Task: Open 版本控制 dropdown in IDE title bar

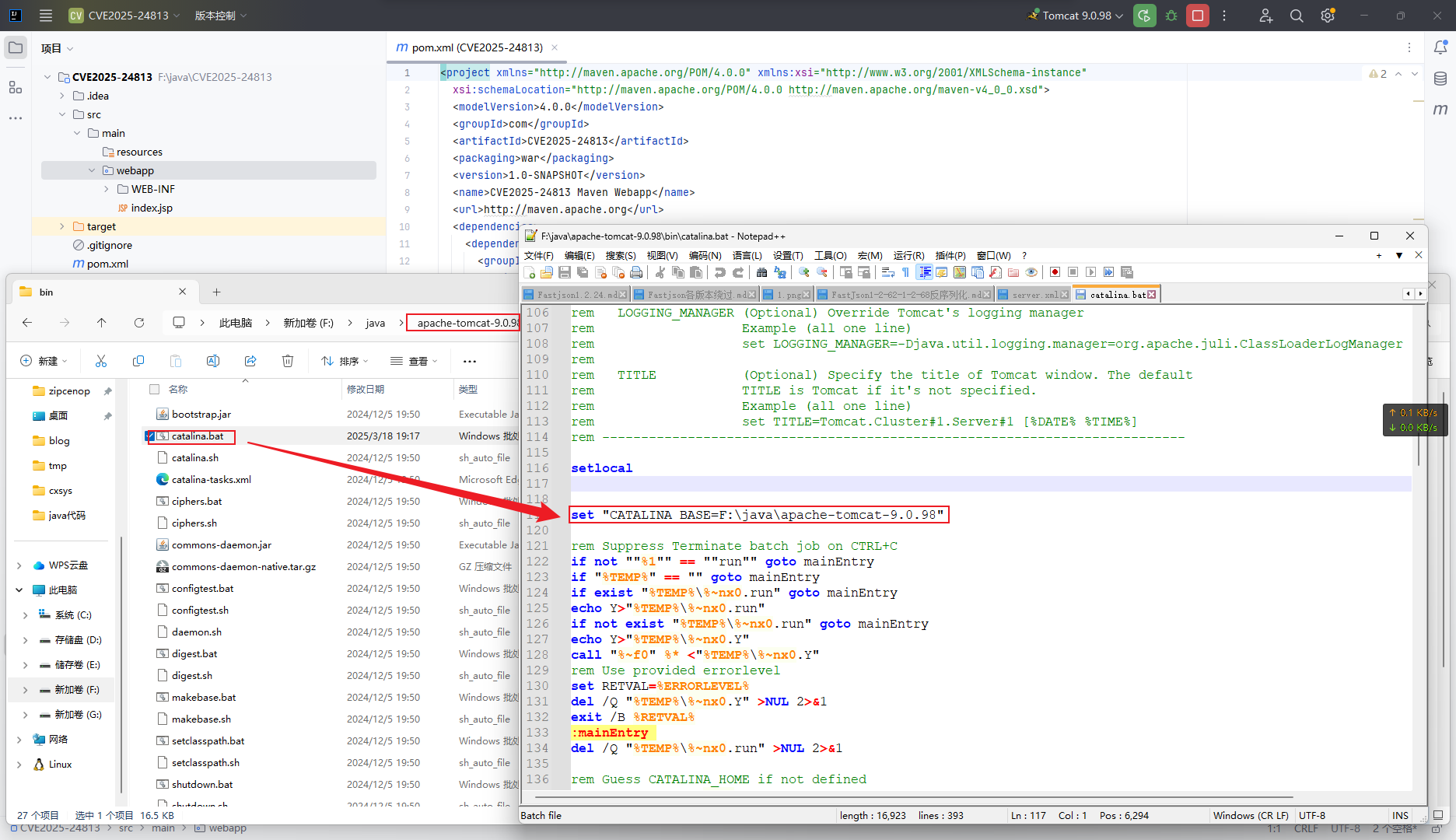Action: [x=221, y=16]
